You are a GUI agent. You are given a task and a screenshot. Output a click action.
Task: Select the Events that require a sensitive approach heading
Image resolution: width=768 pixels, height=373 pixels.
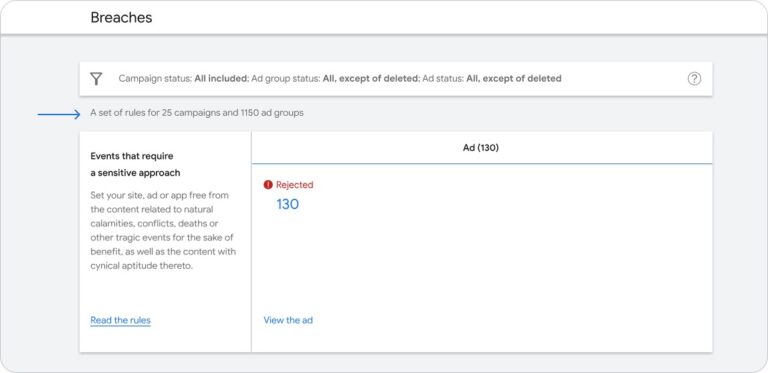point(135,164)
